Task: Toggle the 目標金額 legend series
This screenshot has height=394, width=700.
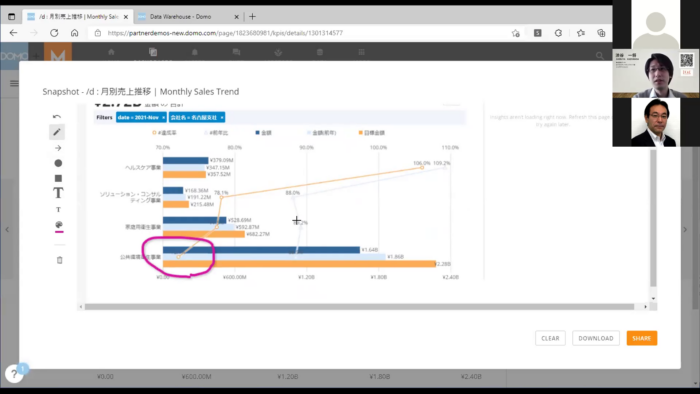Action: coord(371,133)
